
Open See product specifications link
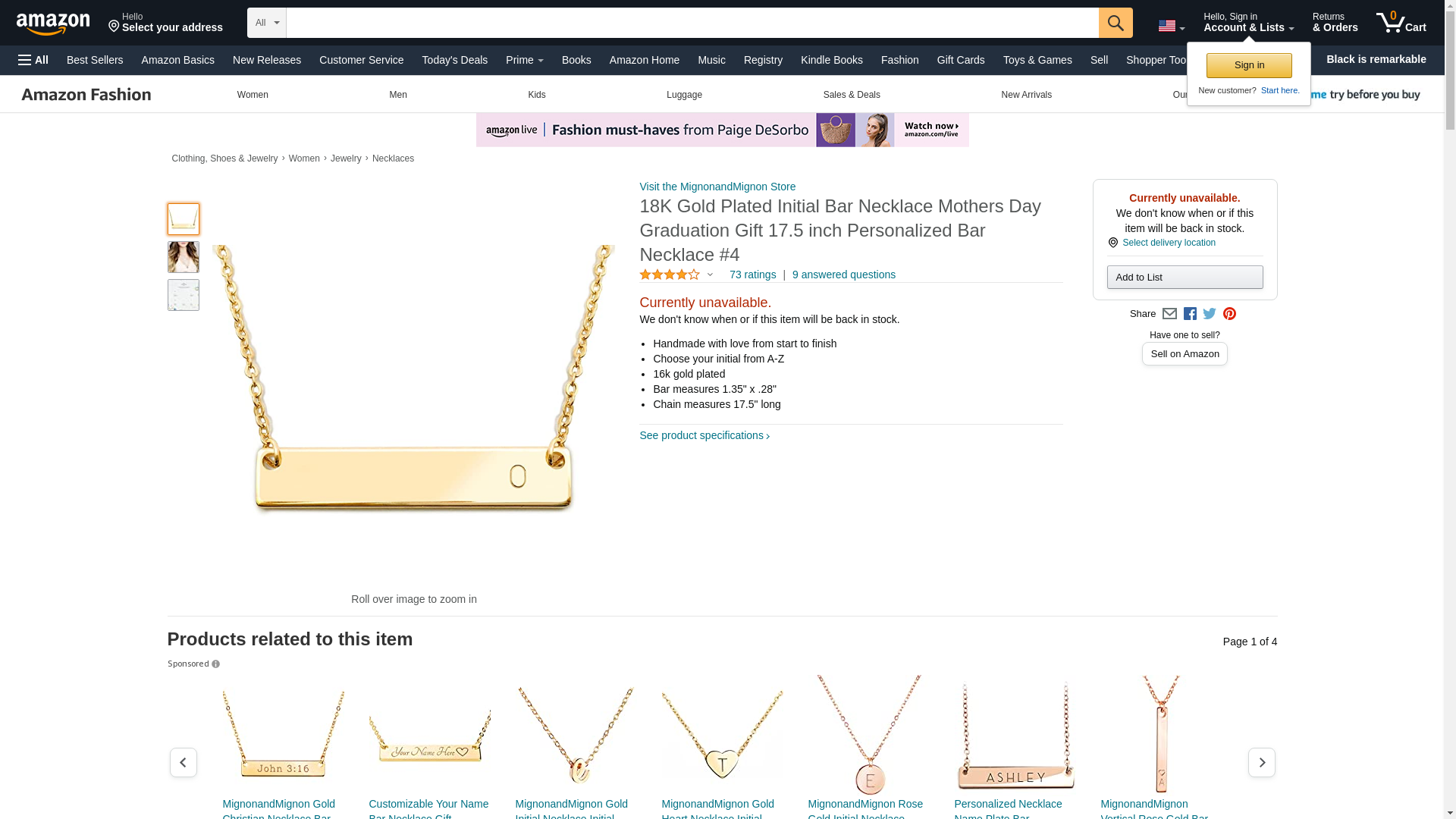pyautogui.click(x=704, y=435)
